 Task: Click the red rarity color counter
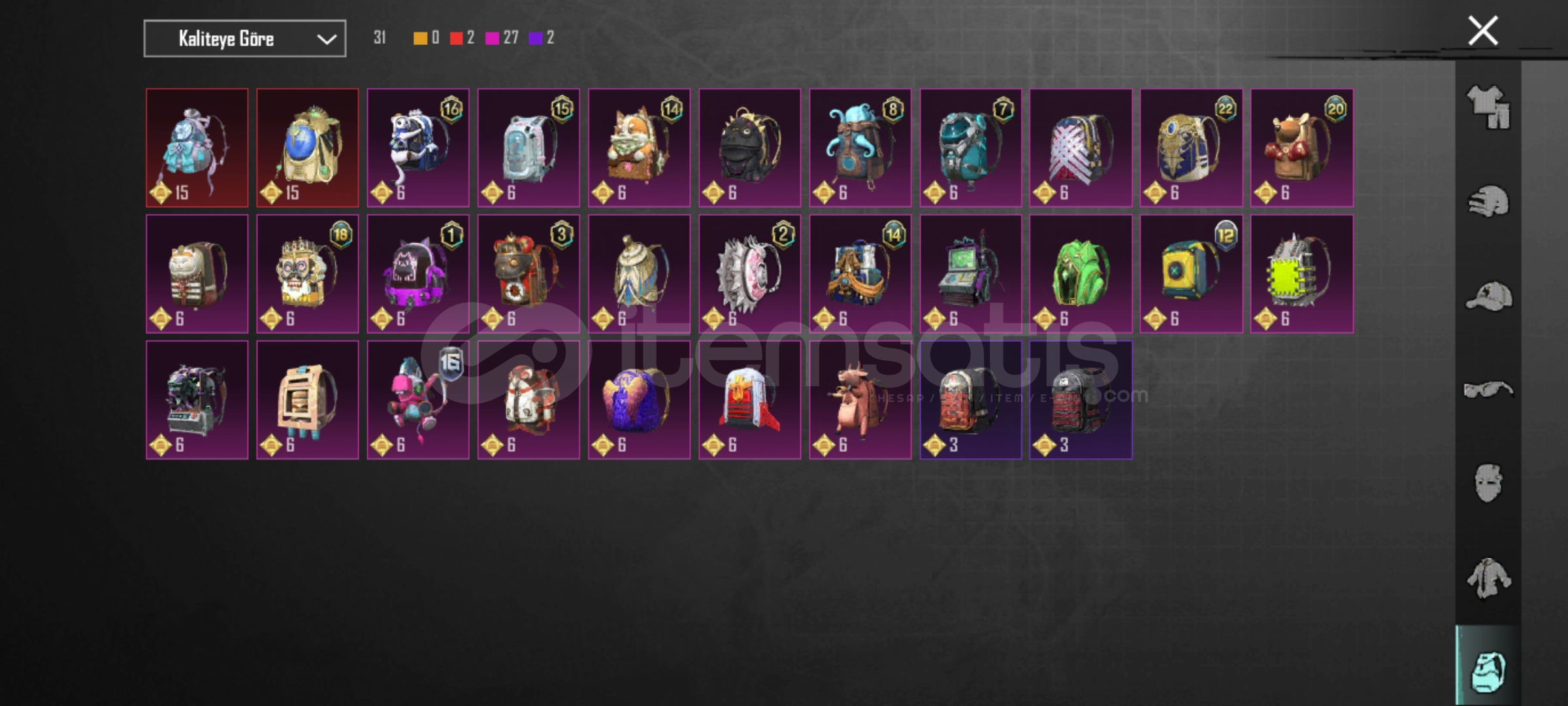pos(462,38)
